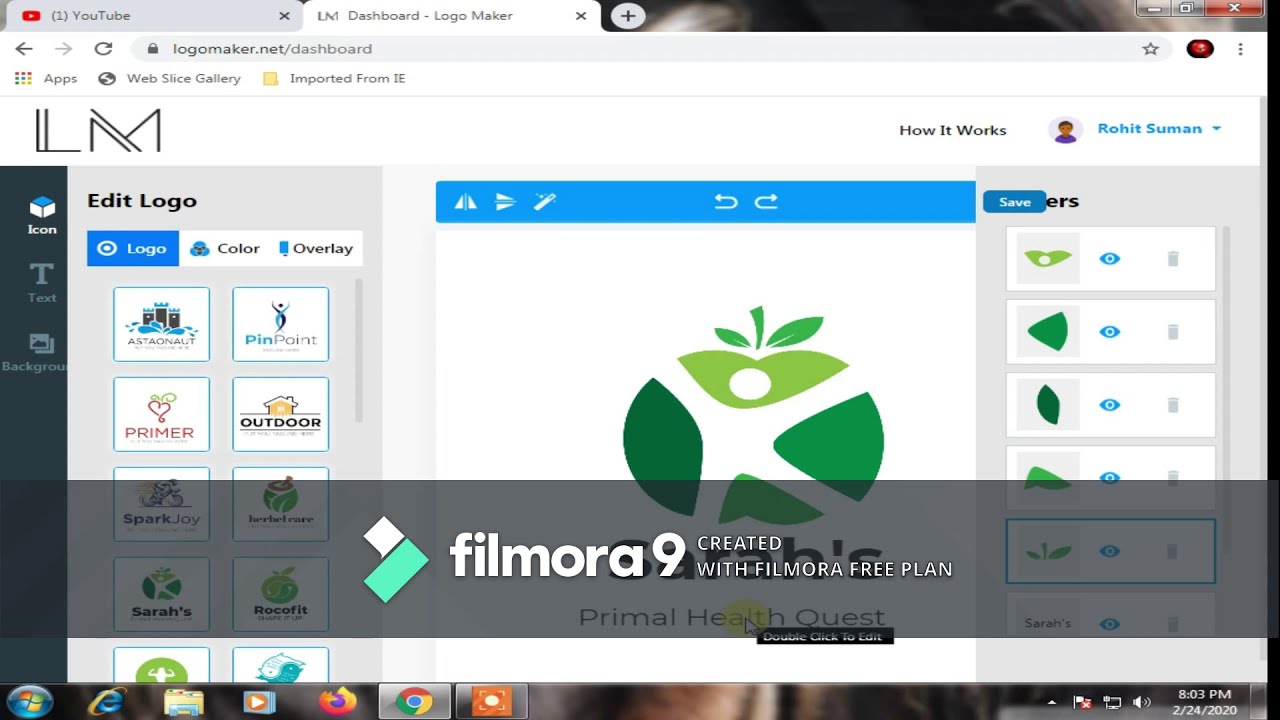Switch to the YouTube browser tab

click(150, 16)
